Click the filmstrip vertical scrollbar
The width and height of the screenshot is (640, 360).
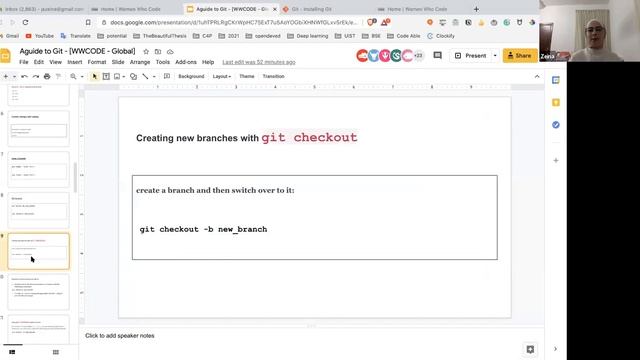point(75,178)
